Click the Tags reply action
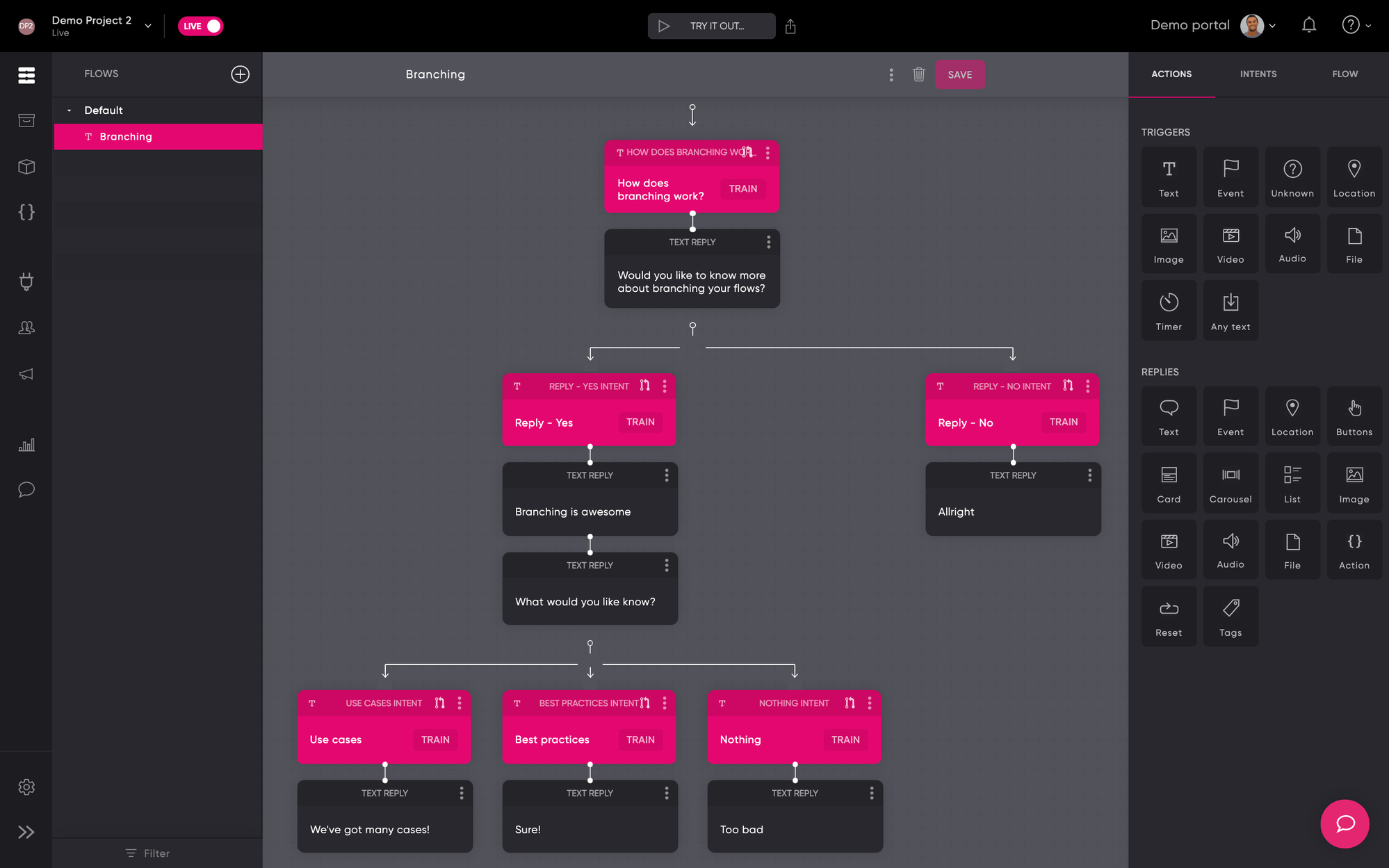Viewport: 1389px width, 868px height. click(x=1230, y=616)
